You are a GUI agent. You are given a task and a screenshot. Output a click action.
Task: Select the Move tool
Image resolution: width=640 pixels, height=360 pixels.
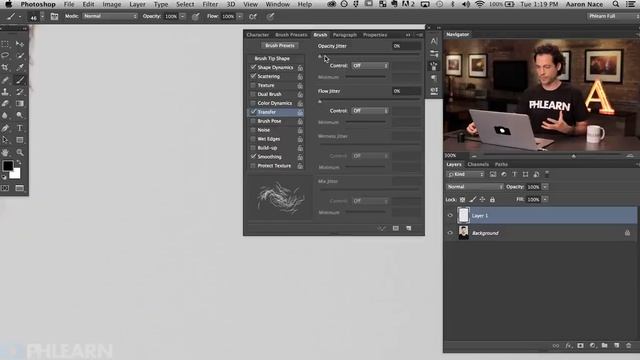pos(20,44)
